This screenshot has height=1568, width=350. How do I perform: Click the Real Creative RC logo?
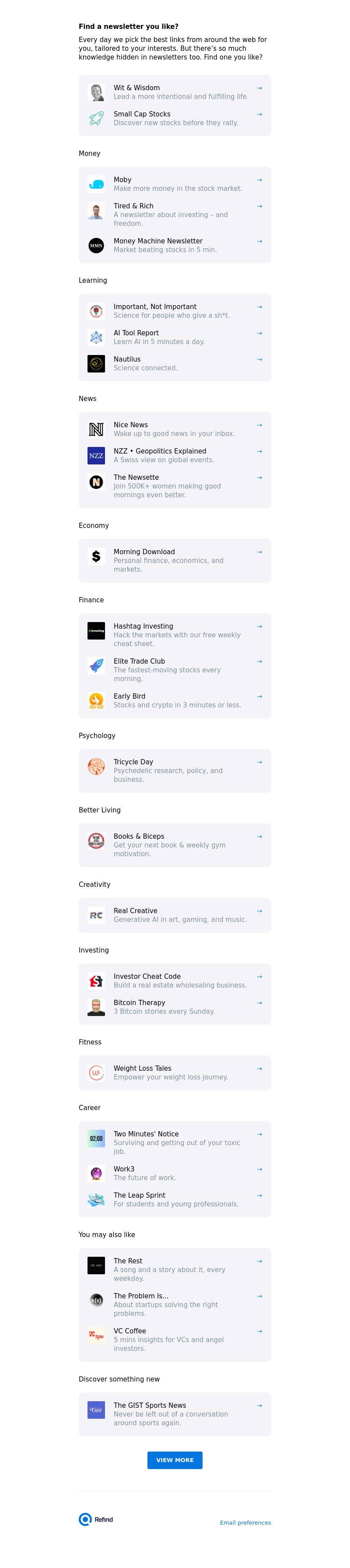click(x=96, y=915)
